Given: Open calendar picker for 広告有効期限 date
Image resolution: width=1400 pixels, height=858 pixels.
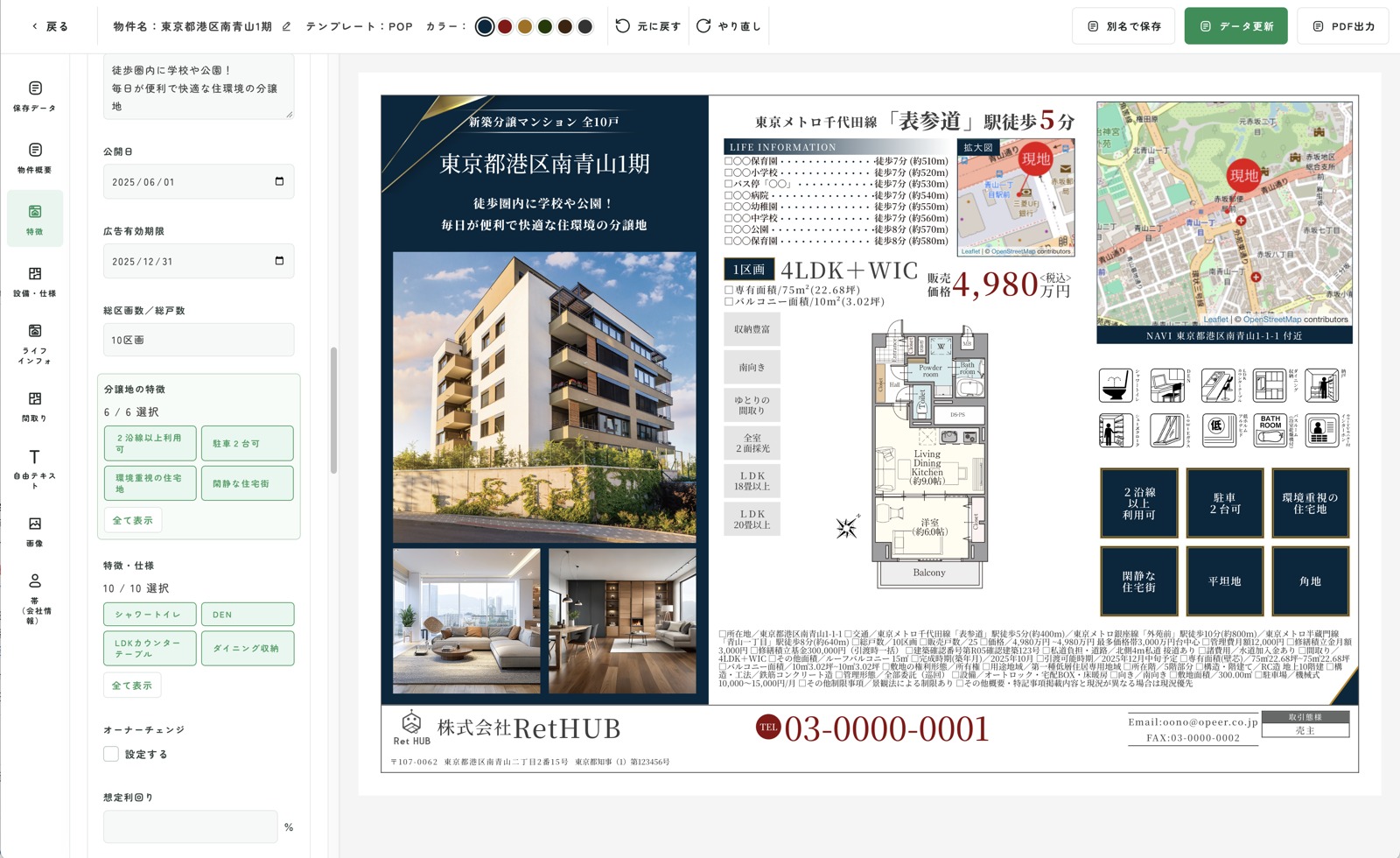Looking at the screenshot, I should pos(279,261).
